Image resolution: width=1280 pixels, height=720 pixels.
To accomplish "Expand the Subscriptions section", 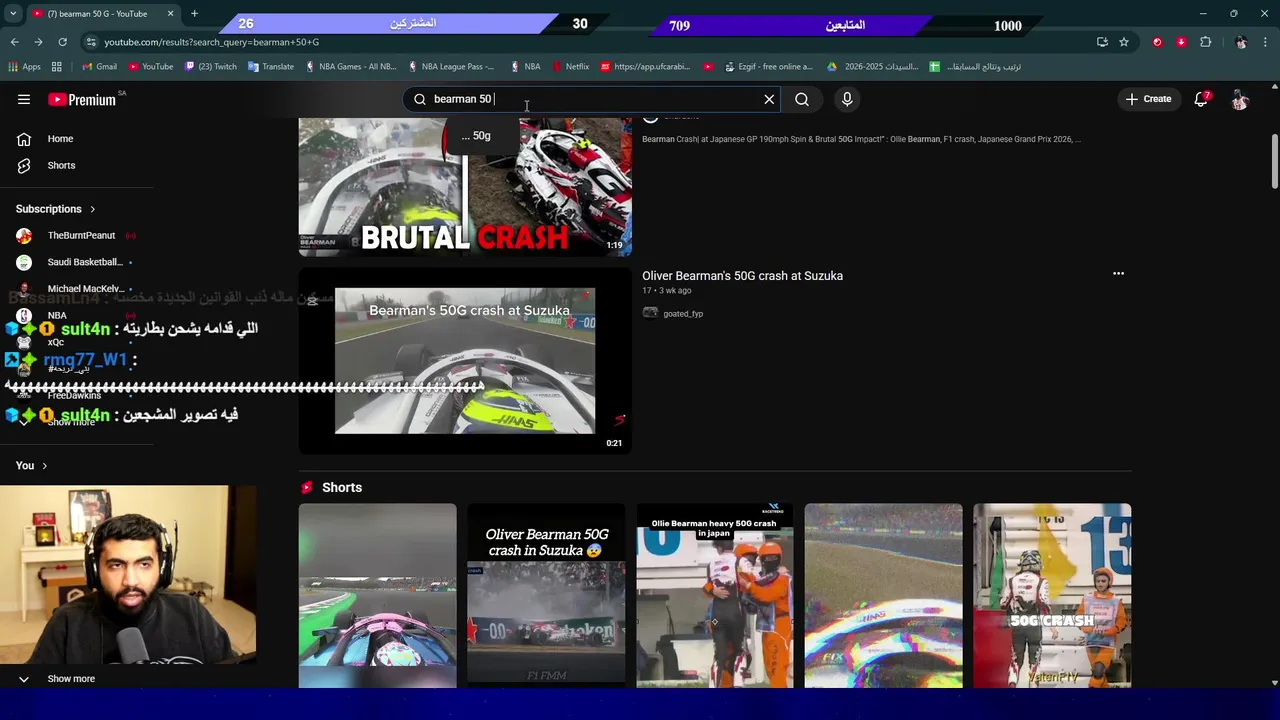I will 56,209.
